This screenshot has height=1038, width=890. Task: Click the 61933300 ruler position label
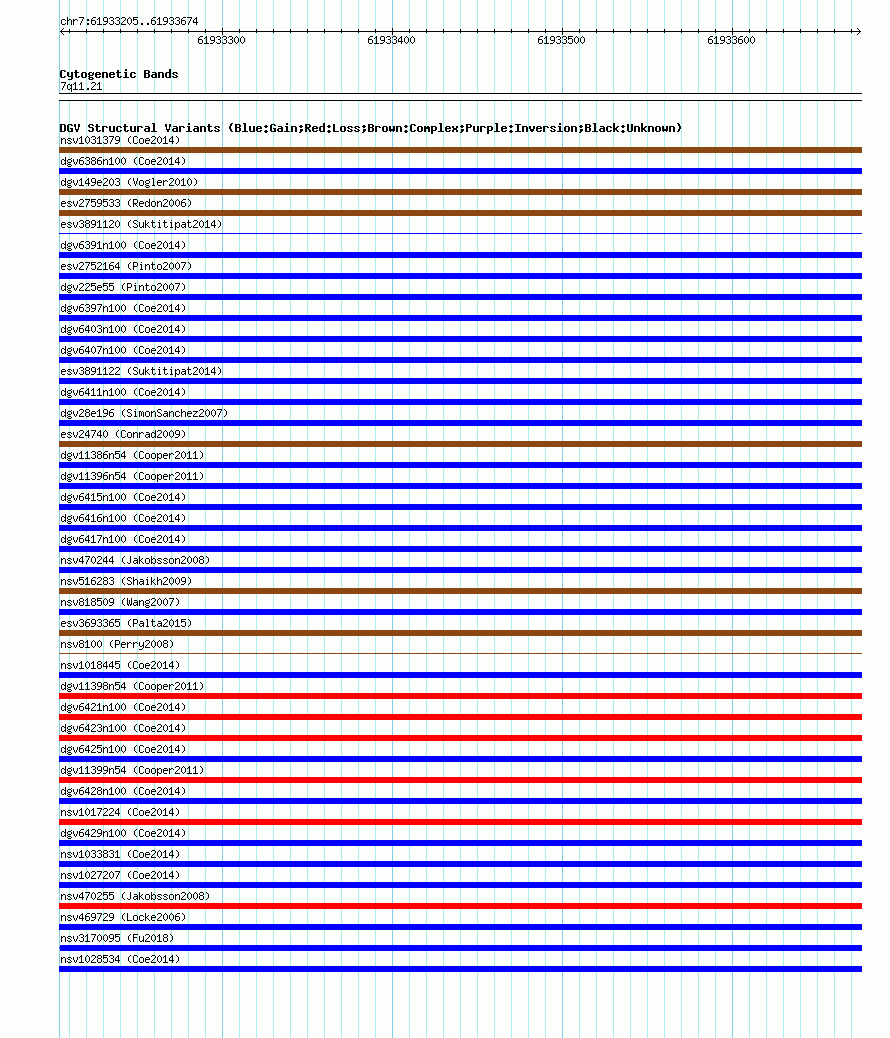click(221, 40)
